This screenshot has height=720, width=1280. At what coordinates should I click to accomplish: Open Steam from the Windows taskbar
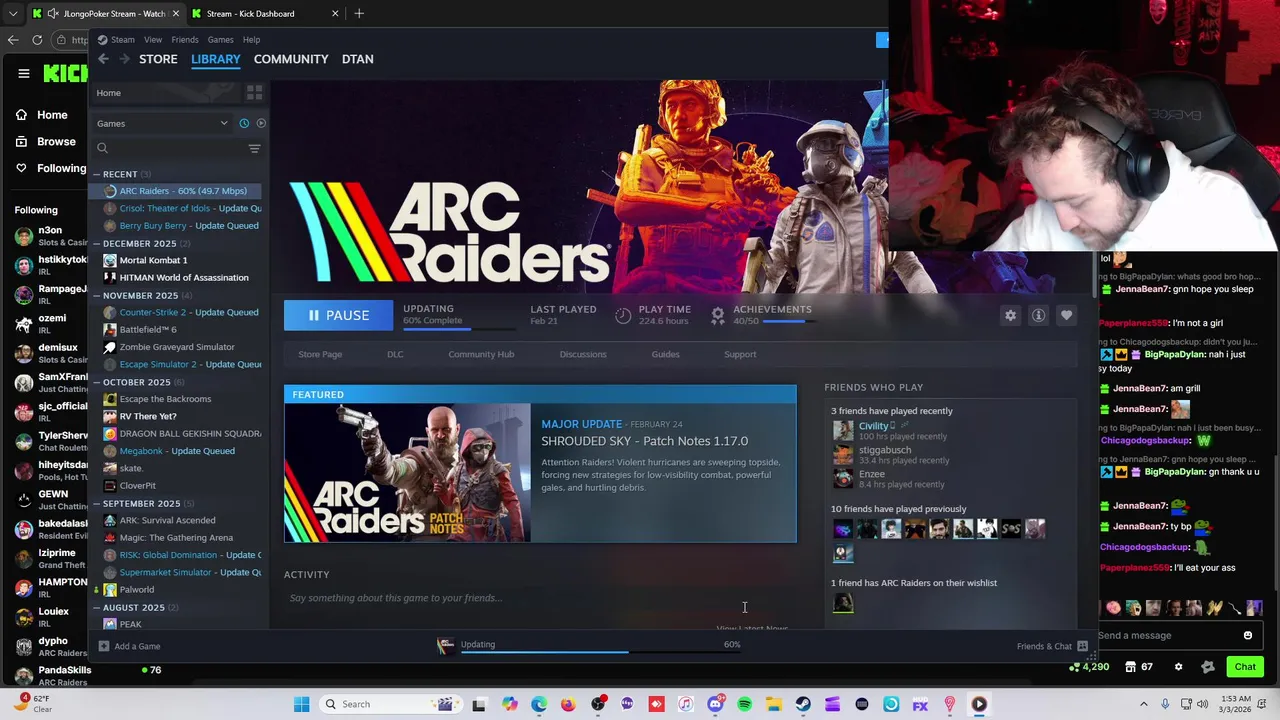[803, 704]
